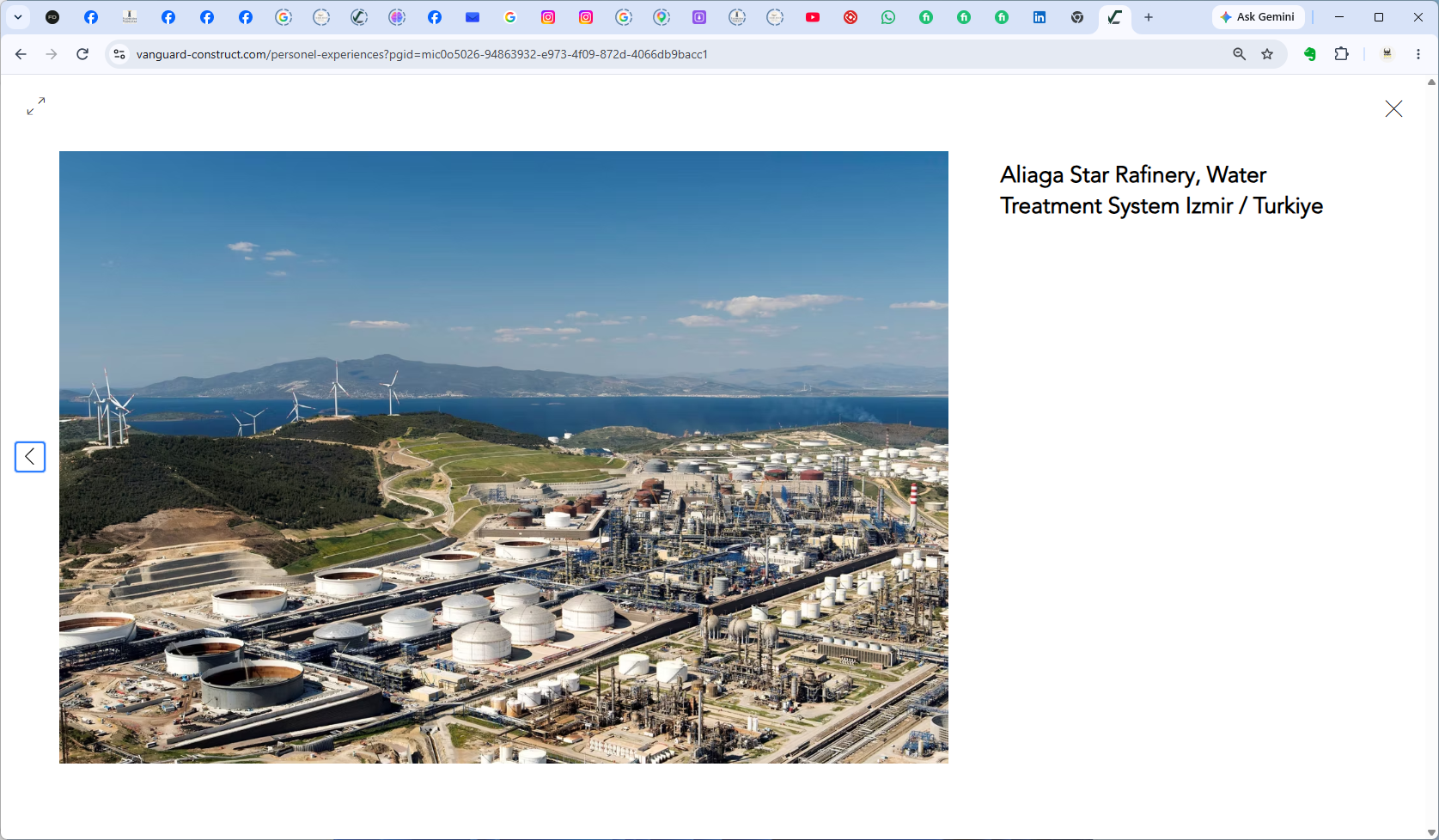This screenshot has height=840, width=1439.
Task: Select the active Vanguard Construct tab
Action: click(1115, 17)
